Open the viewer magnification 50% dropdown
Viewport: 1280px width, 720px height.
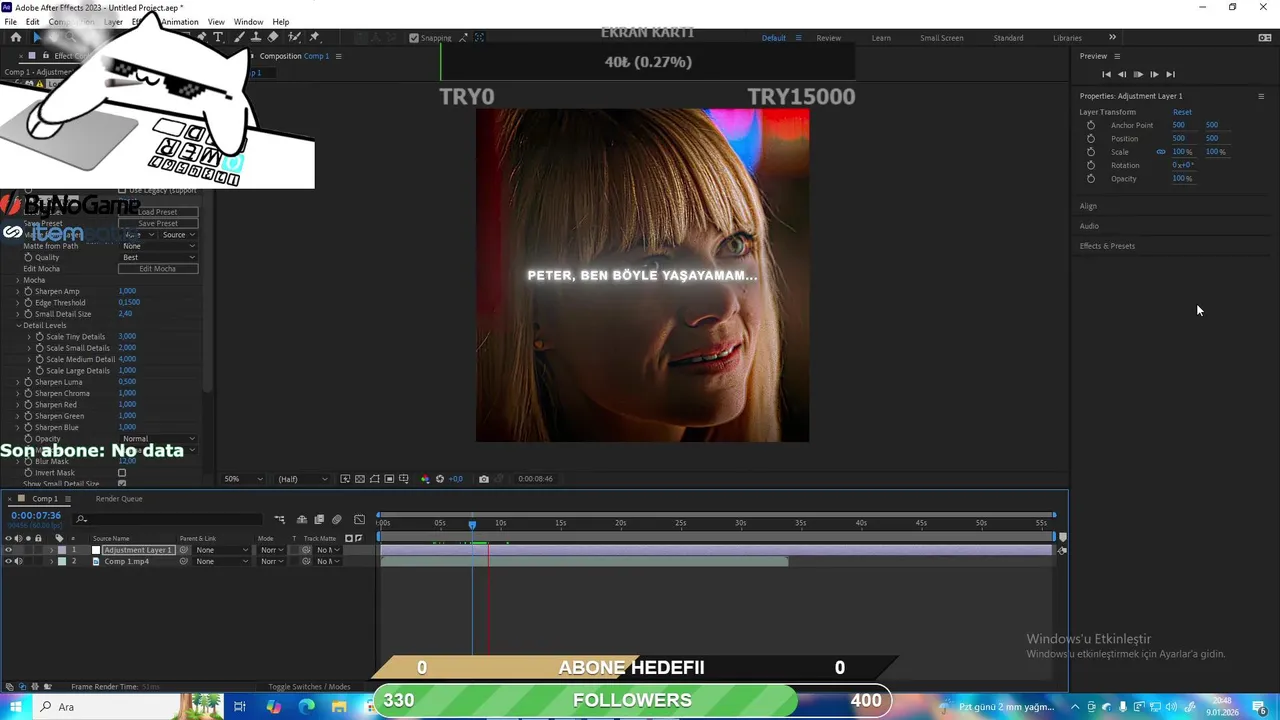tap(243, 479)
